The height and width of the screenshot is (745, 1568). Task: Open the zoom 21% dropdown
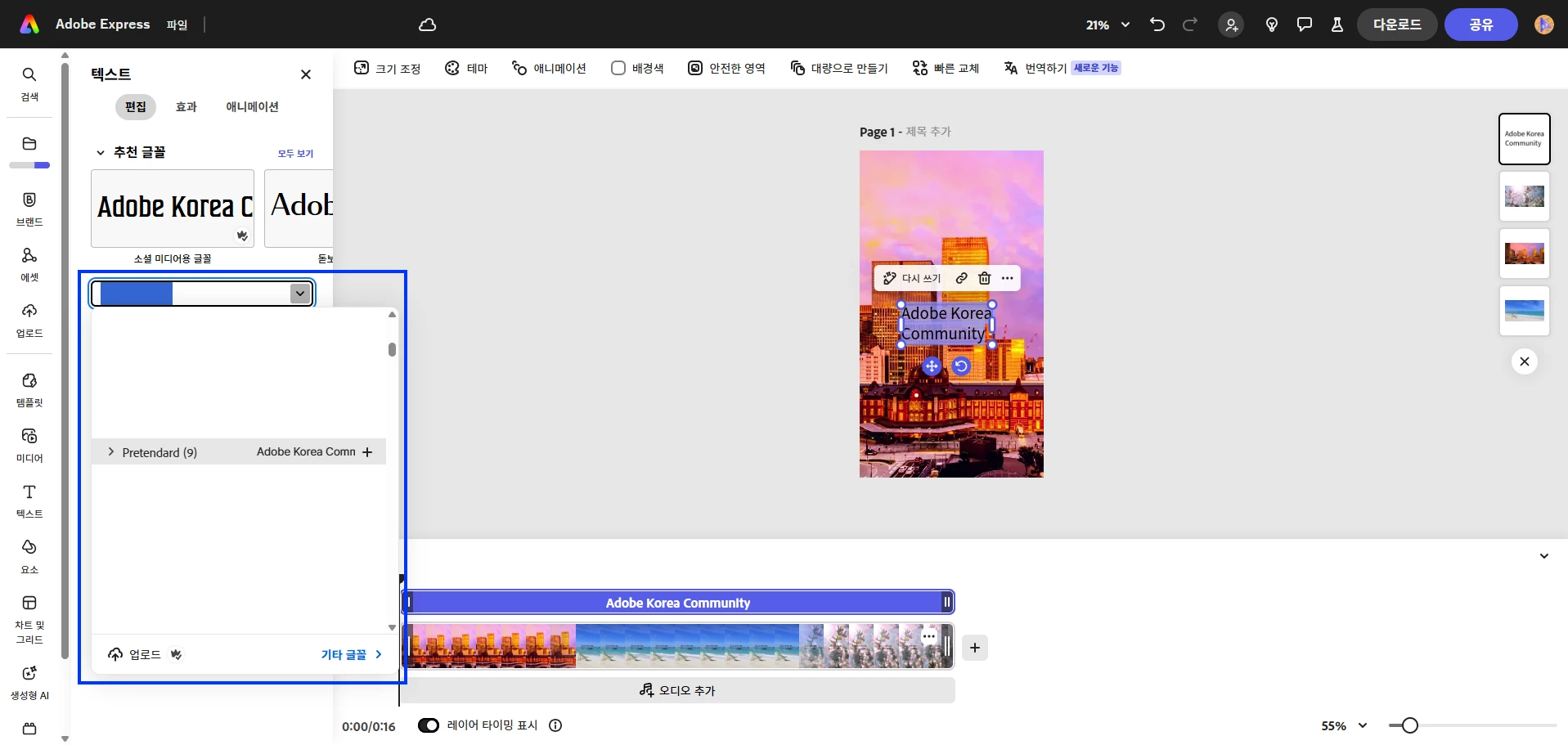1107,25
